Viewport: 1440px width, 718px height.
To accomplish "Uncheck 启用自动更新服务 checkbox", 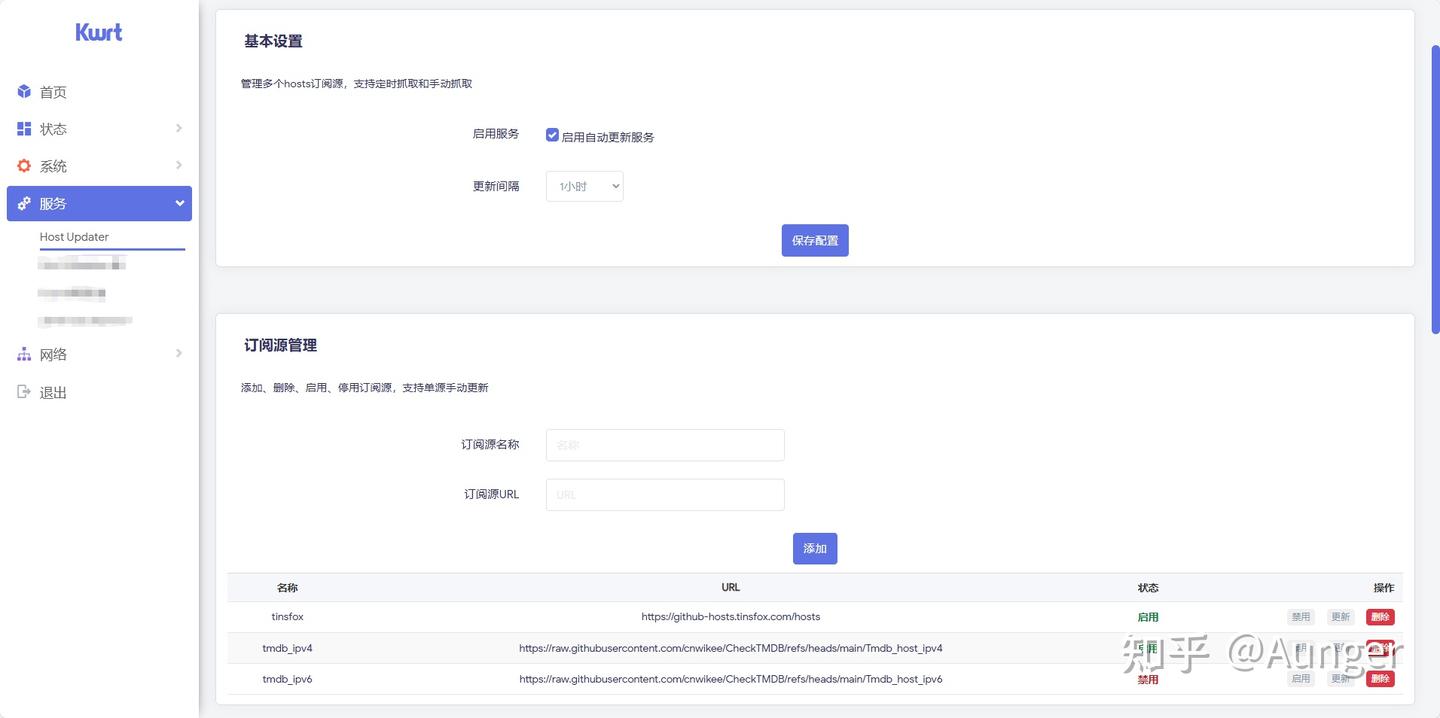I will pos(552,134).
